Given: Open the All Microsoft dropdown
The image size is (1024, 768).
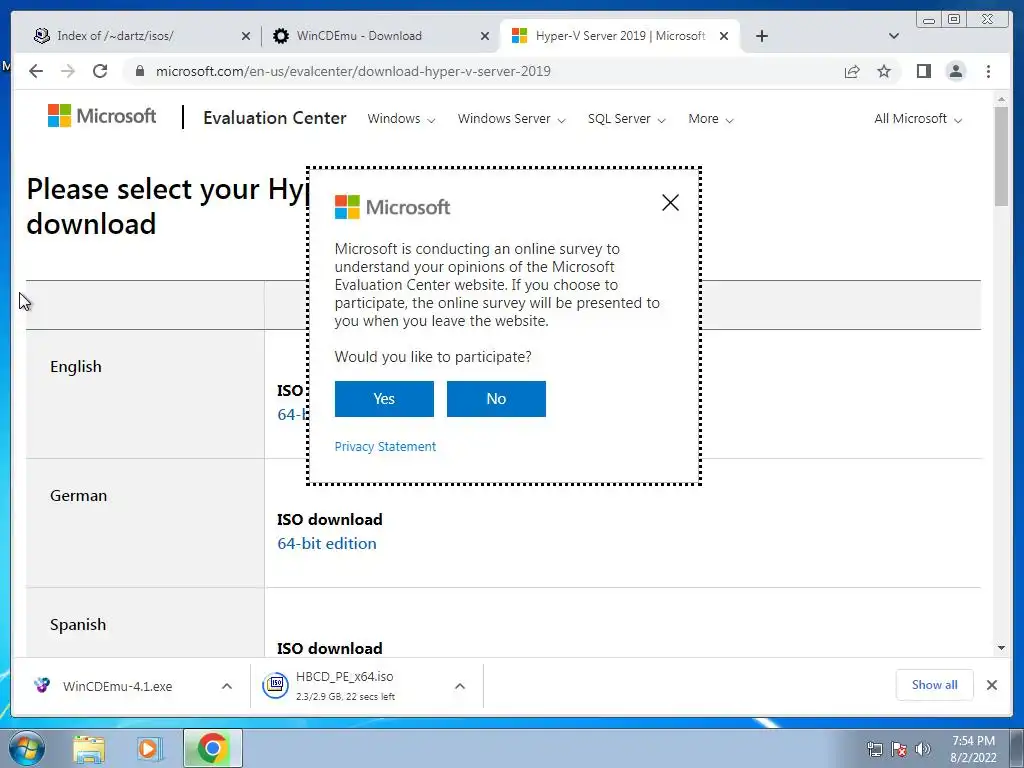Looking at the screenshot, I should (918, 119).
